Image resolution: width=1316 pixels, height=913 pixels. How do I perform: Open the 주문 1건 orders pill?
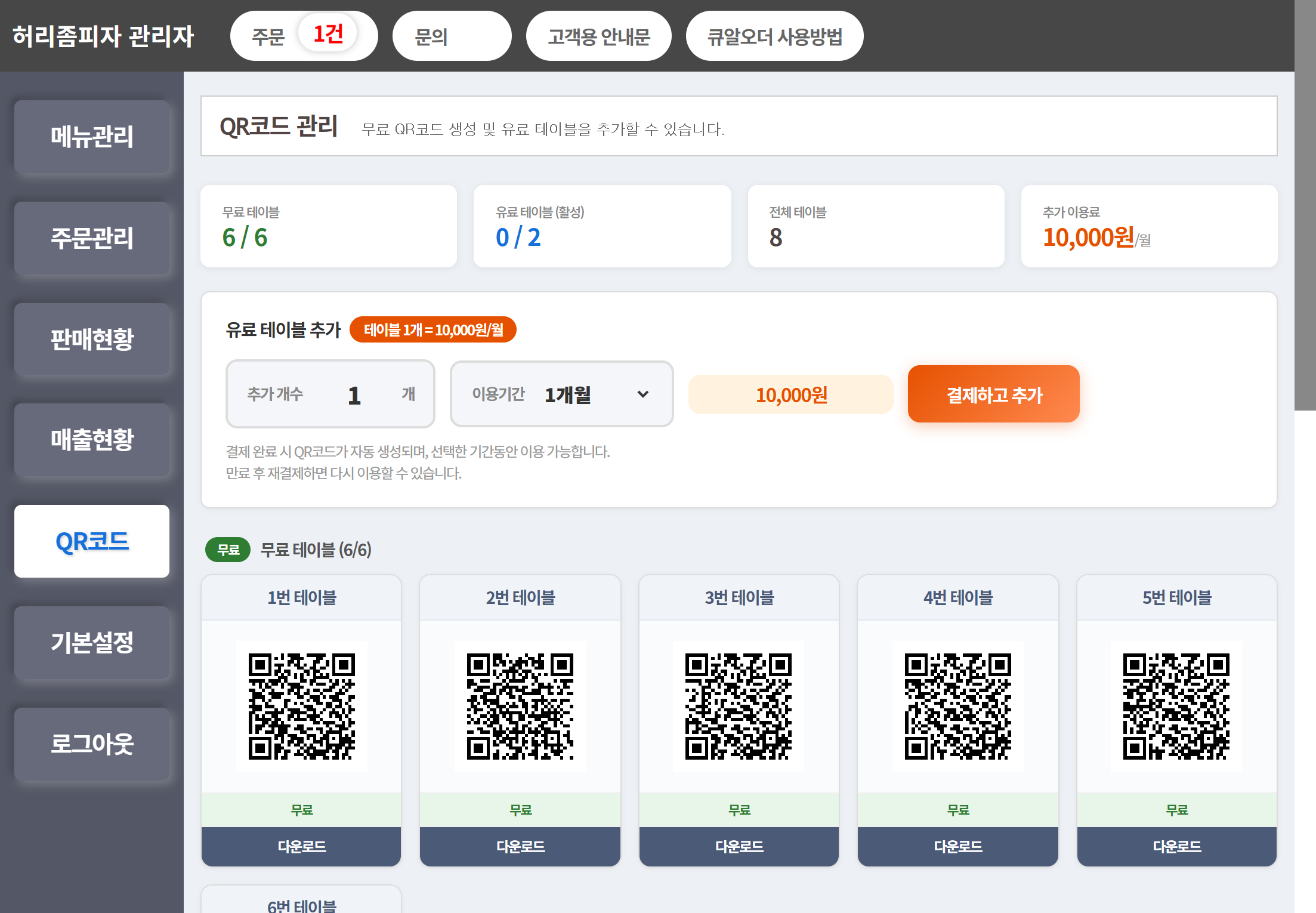tap(304, 36)
